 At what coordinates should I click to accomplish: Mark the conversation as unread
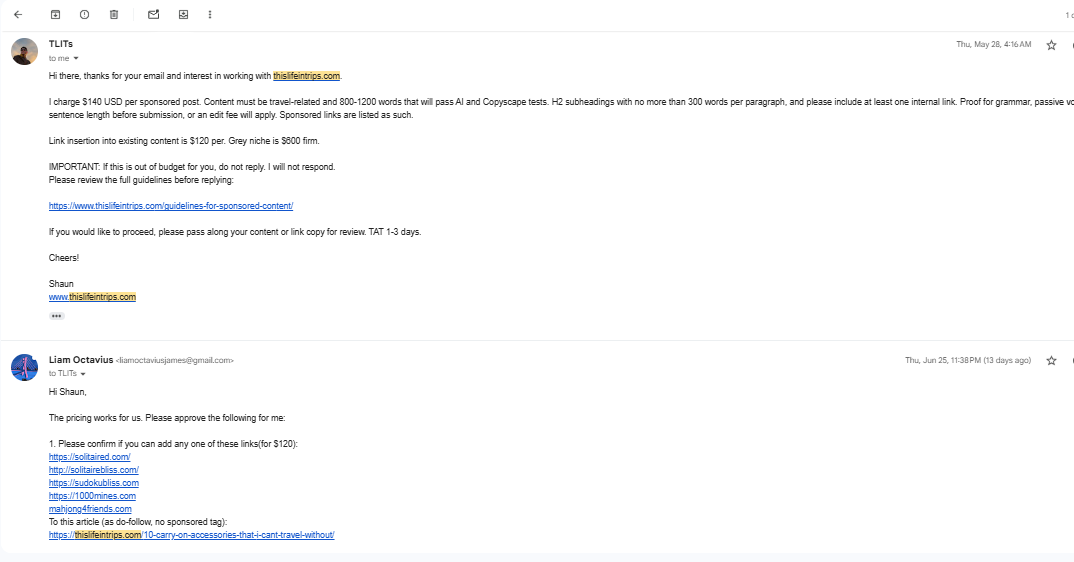coord(153,14)
